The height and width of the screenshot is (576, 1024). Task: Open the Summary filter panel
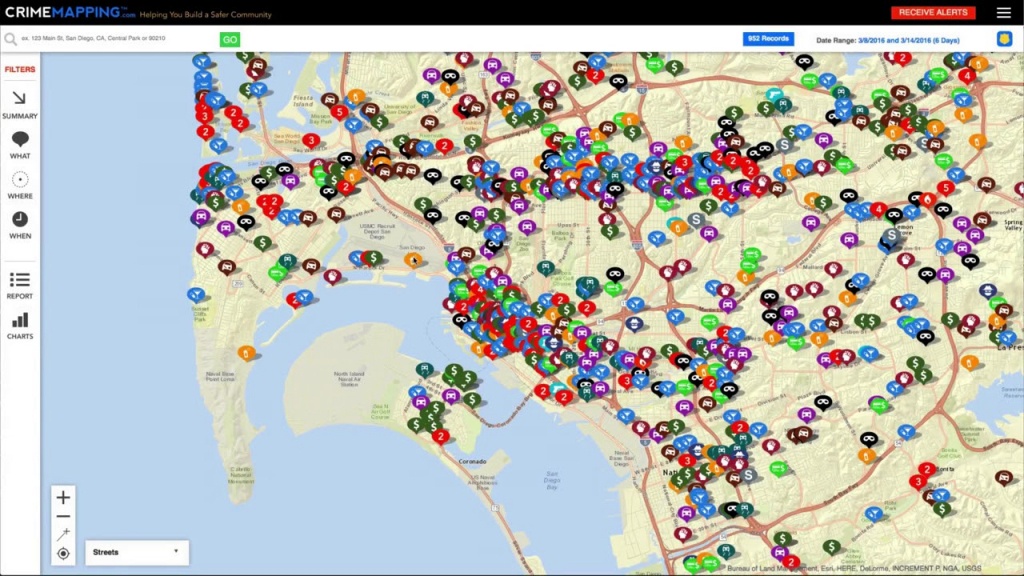[x=19, y=103]
